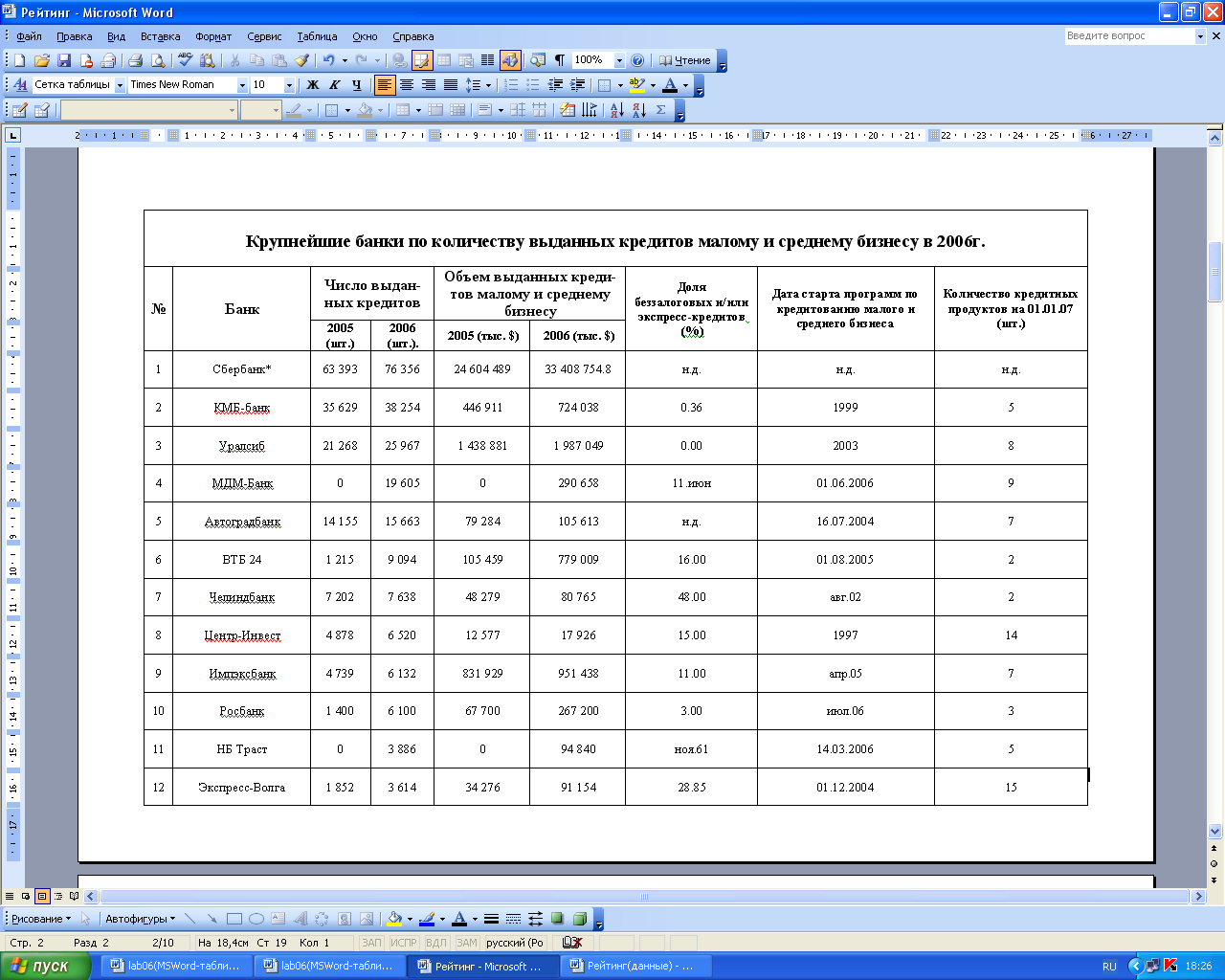Run spelling and grammar check
This screenshot has width=1225, height=980.
186,60
